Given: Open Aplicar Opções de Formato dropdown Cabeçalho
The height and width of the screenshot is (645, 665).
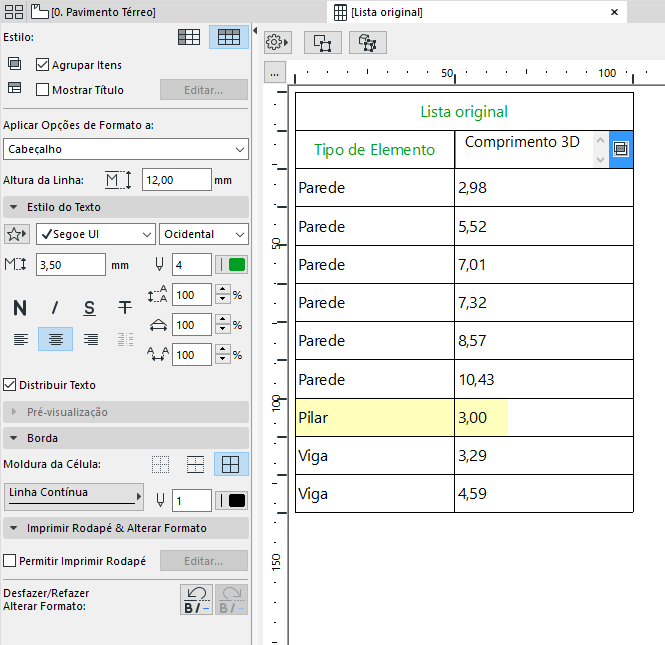Looking at the screenshot, I should tap(126, 149).
